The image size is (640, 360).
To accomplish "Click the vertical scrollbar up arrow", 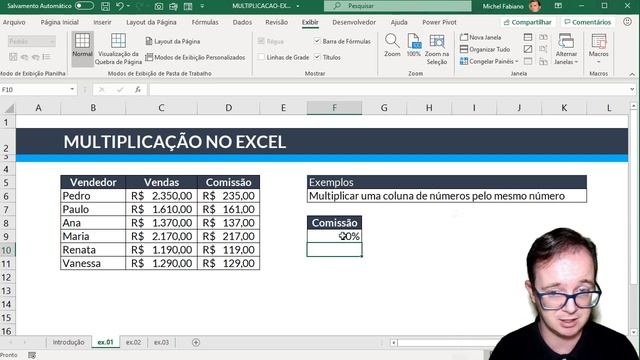I will point(633,106).
